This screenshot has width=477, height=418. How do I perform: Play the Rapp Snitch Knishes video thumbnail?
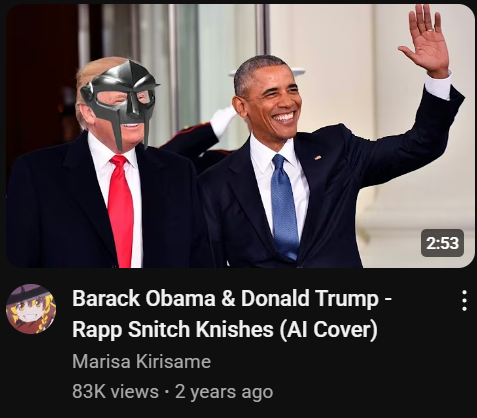click(x=240, y=136)
